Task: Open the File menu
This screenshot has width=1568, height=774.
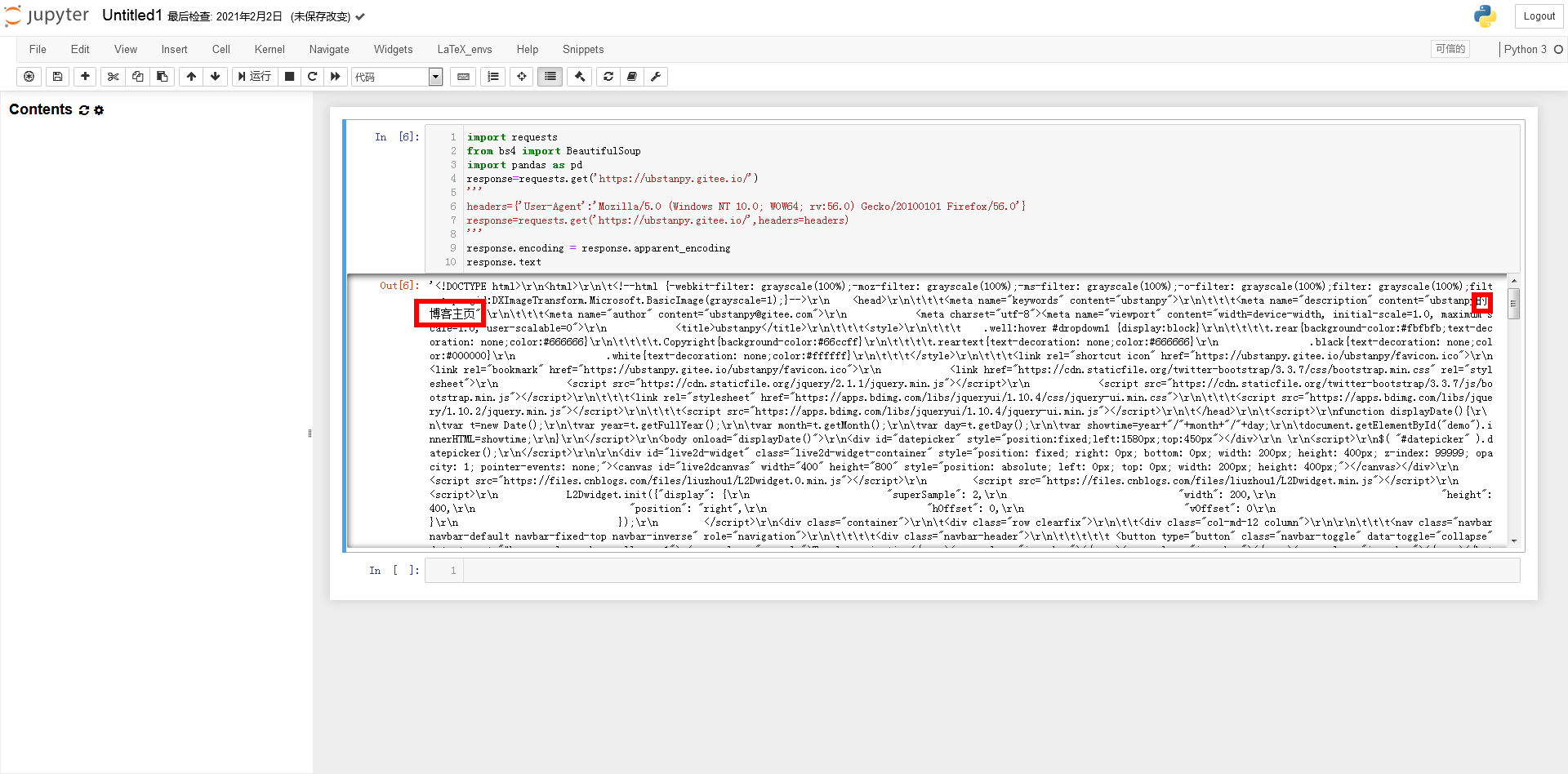Action: coord(38,50)
